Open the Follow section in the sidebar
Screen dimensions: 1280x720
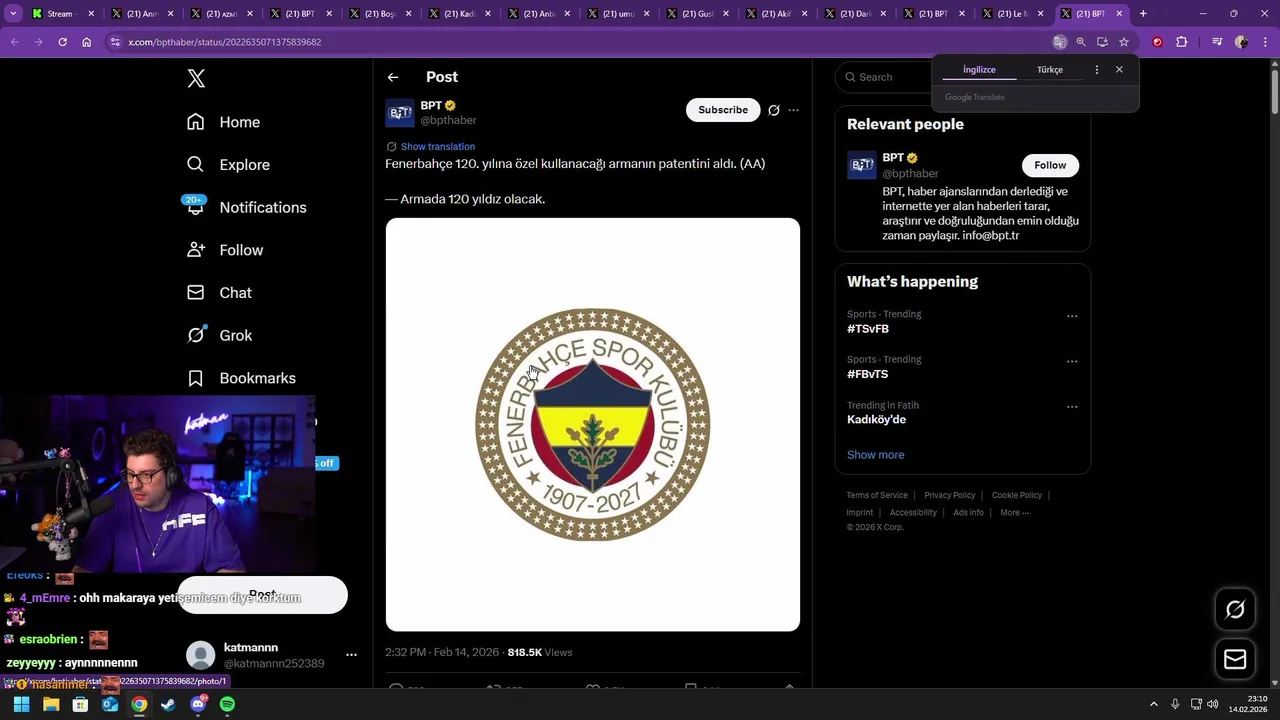(x=226, y=250)
